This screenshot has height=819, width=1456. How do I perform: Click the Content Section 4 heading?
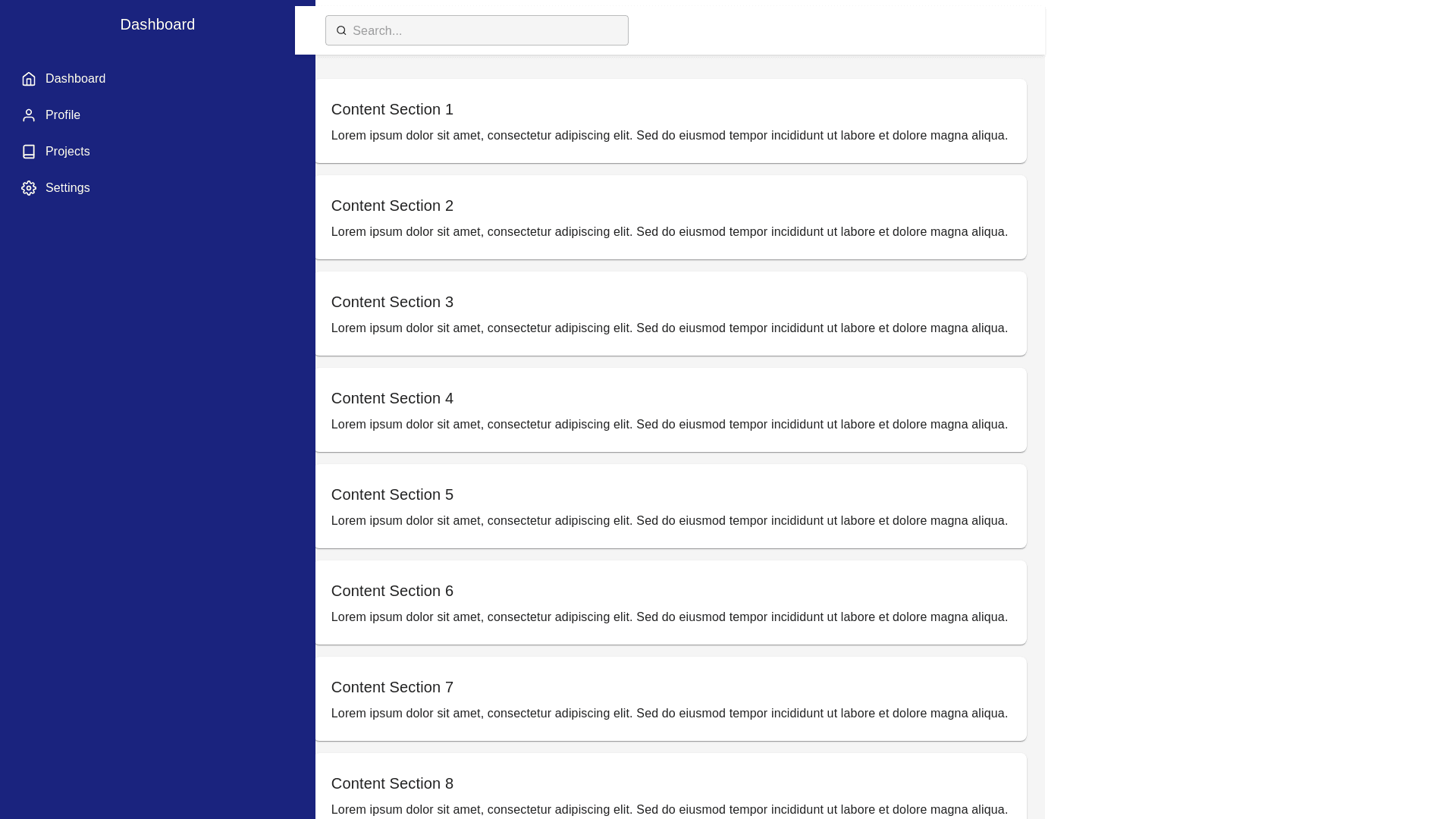tap(392, 398)
